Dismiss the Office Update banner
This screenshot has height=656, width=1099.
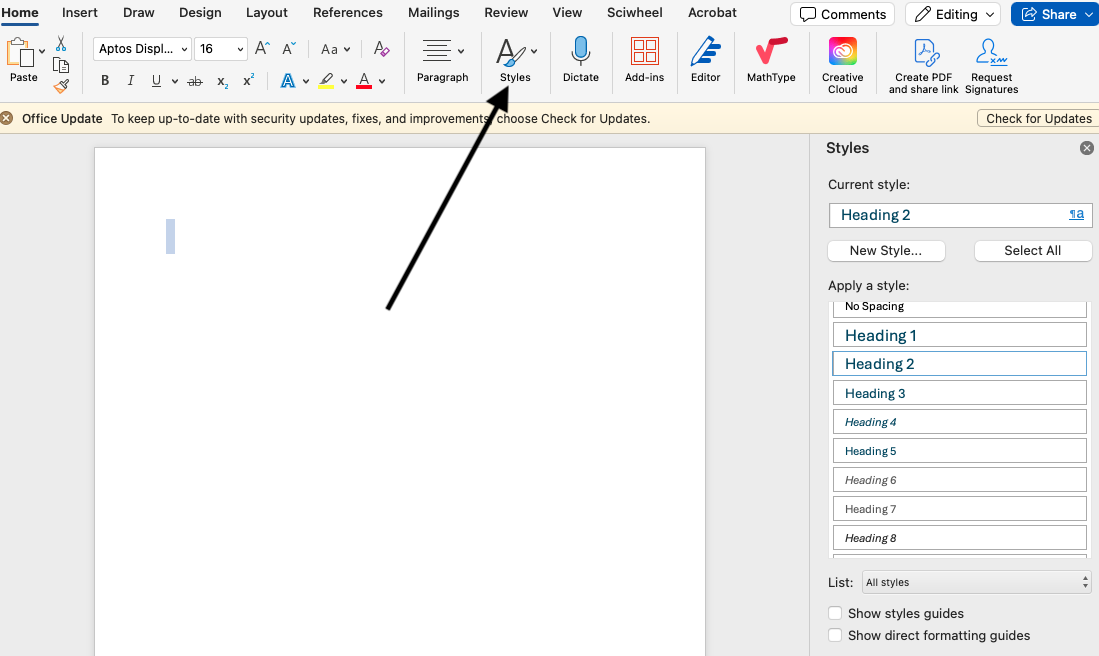(x=7, y=118)
